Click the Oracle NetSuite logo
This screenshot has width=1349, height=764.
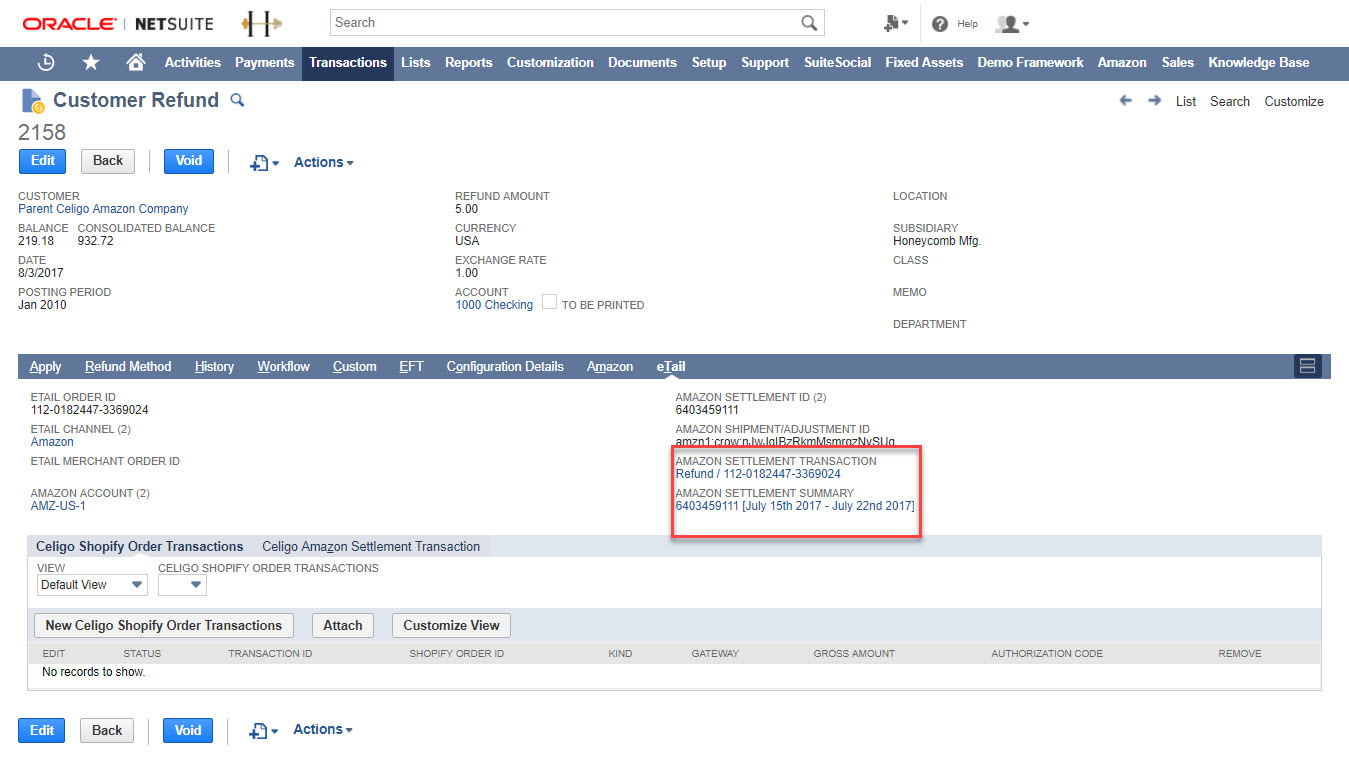[118, 23]
